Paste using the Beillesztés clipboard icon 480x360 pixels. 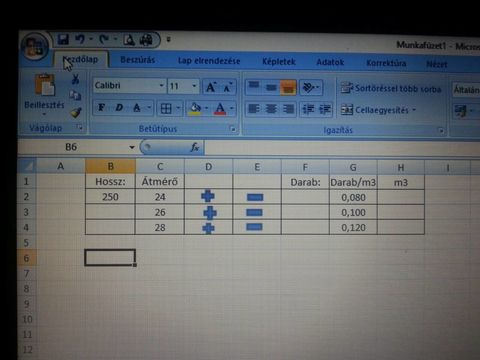45,85
